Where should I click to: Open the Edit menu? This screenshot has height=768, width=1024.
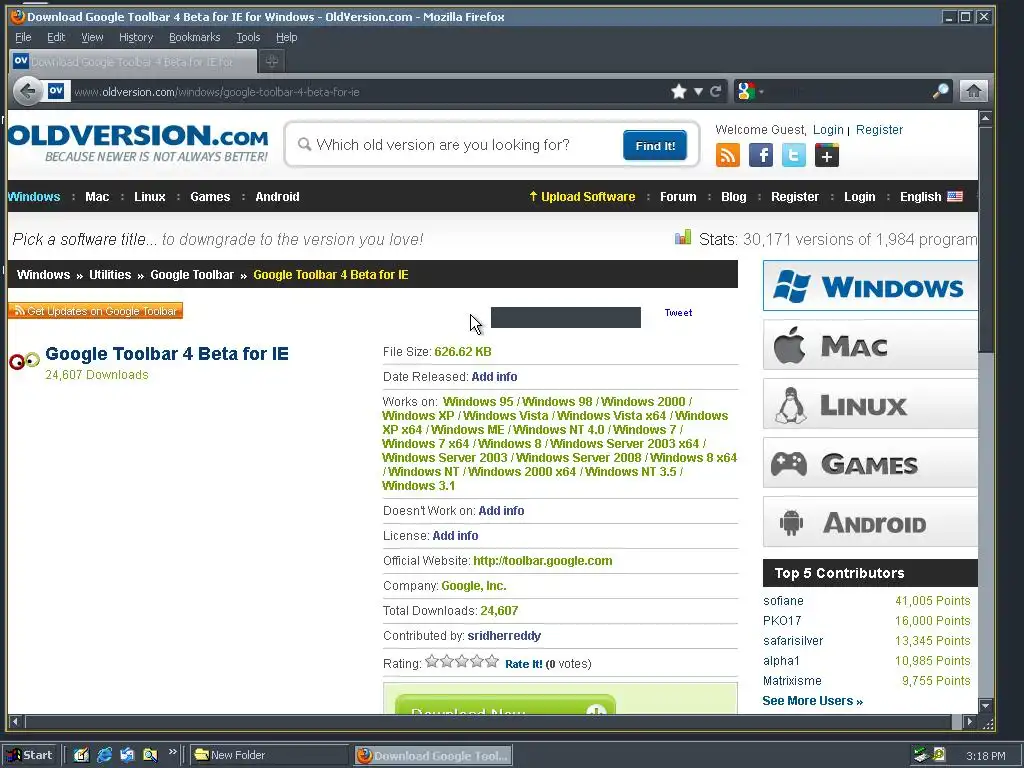56,37
